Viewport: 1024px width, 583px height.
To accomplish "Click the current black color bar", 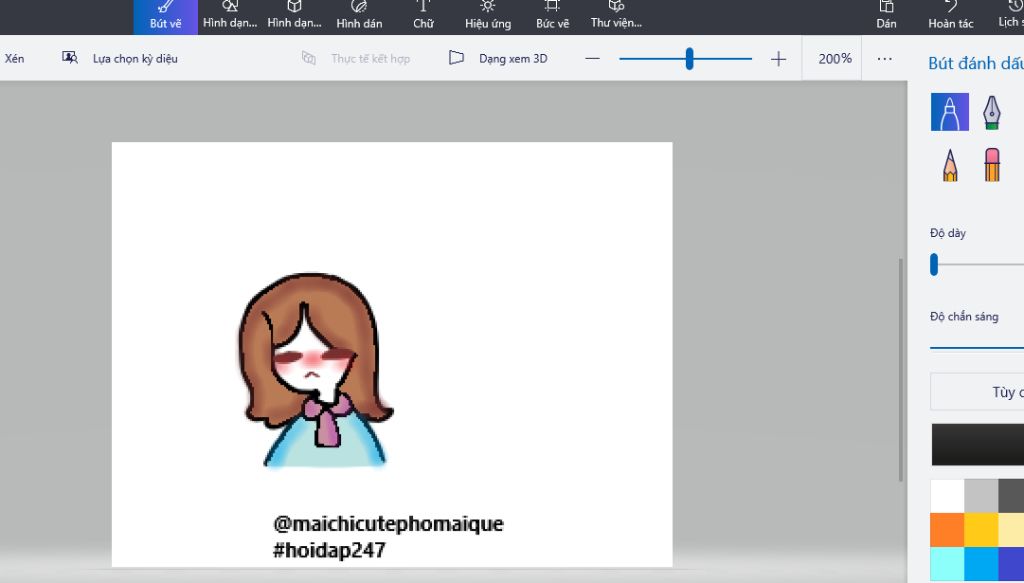I will 978,445.
